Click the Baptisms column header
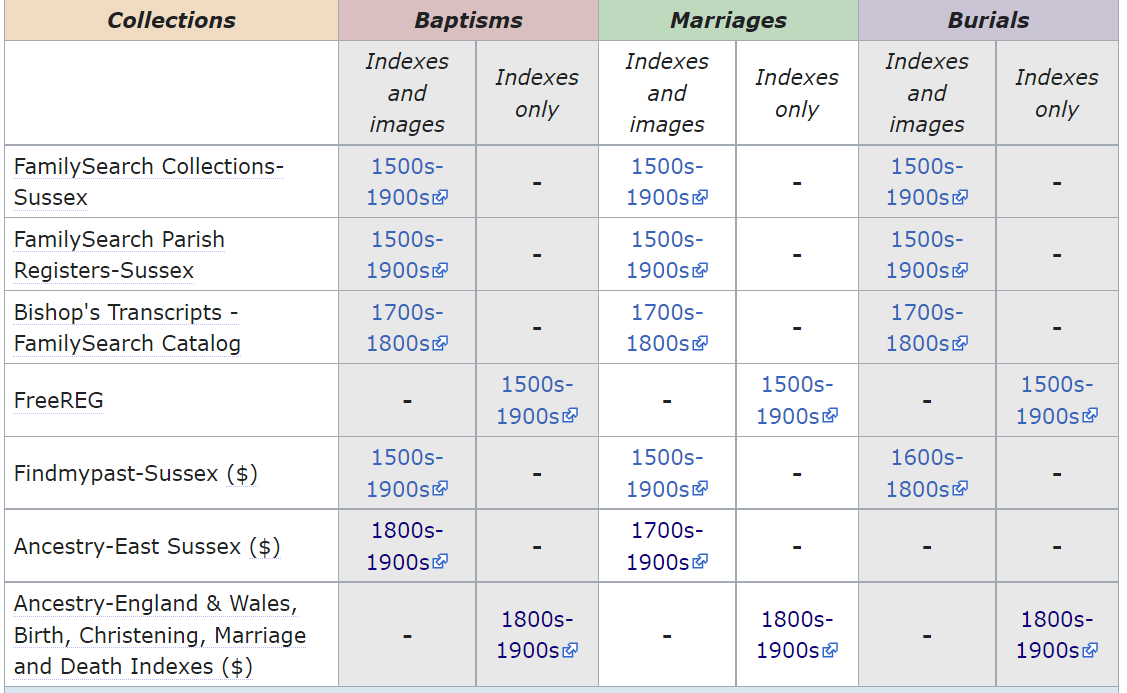Viewport: 1127px width, 693px height. 469,20
